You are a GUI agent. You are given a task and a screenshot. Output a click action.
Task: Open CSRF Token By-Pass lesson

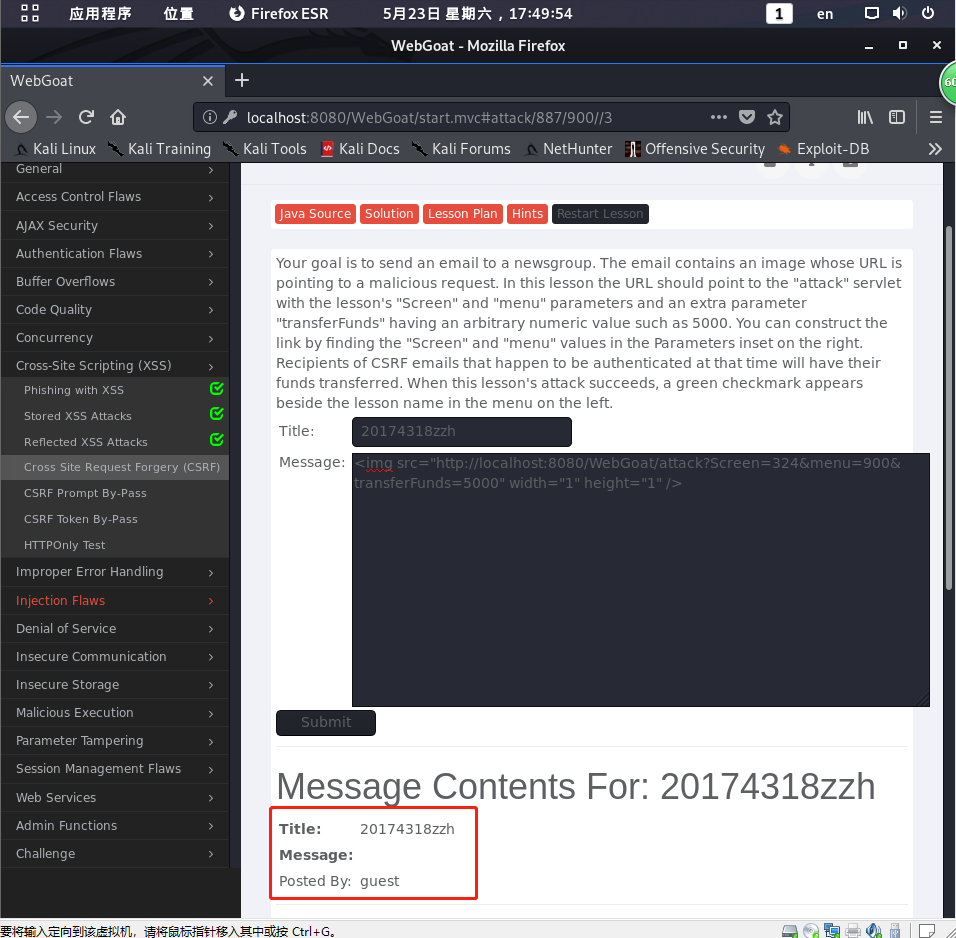[x=80, y=519]
